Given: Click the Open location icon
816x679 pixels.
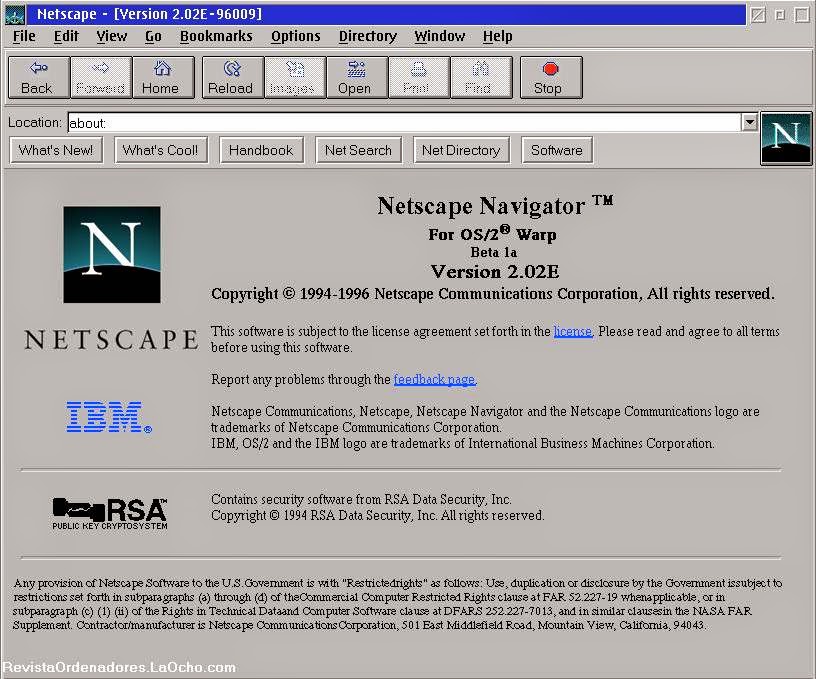Looking at the screenshot, I should click(357, 77).
